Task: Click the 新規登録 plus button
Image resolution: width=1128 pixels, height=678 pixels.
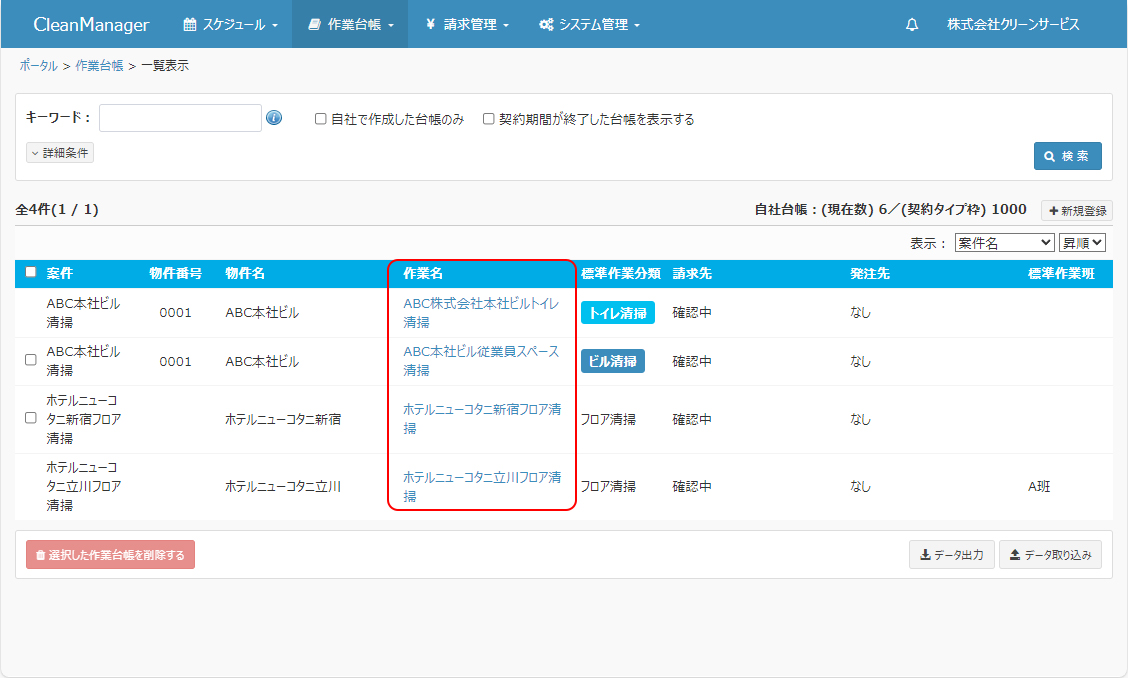Action: click(1077, 211)
